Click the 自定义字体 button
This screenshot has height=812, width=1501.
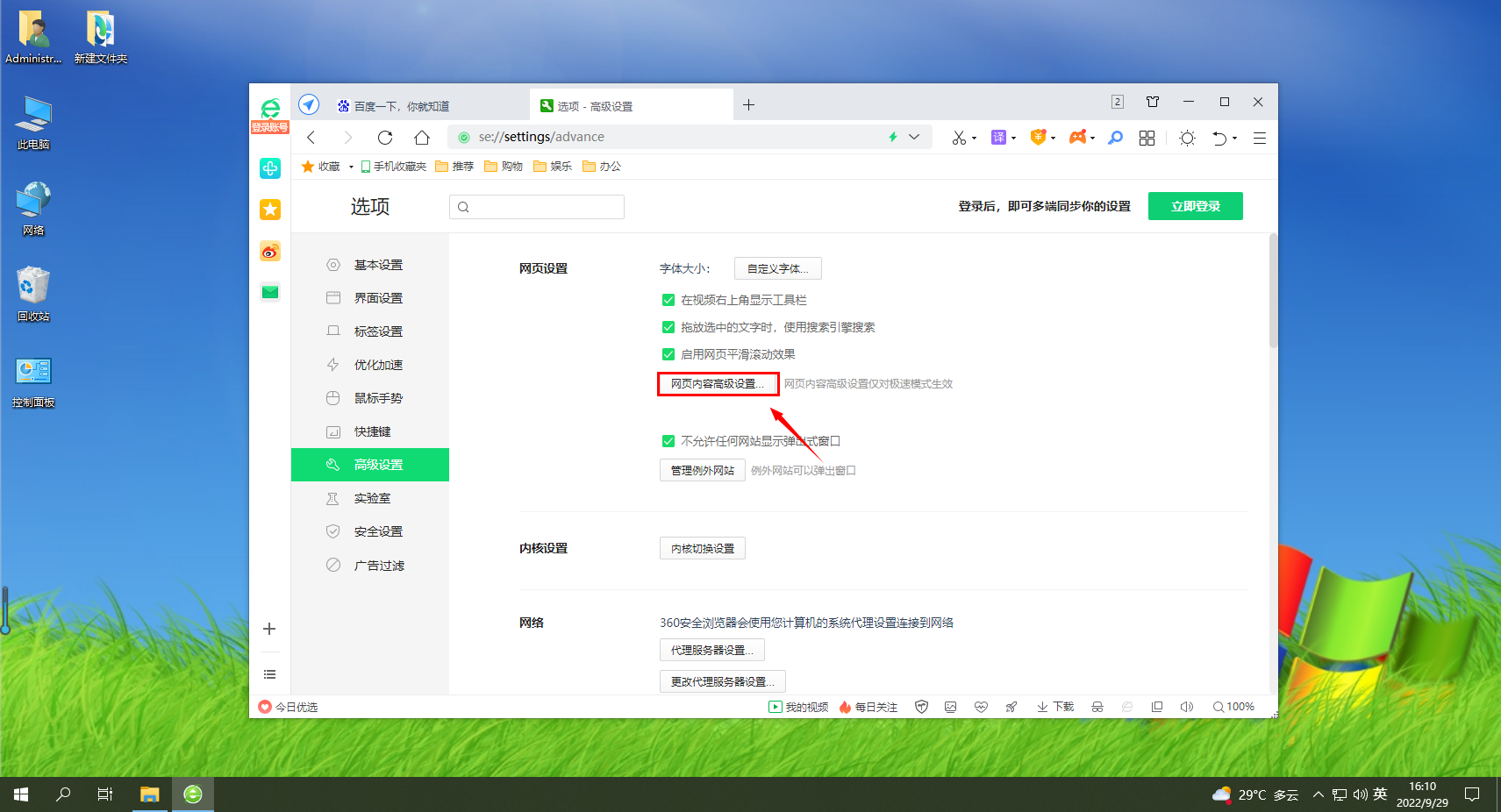[x=778, y=268]
